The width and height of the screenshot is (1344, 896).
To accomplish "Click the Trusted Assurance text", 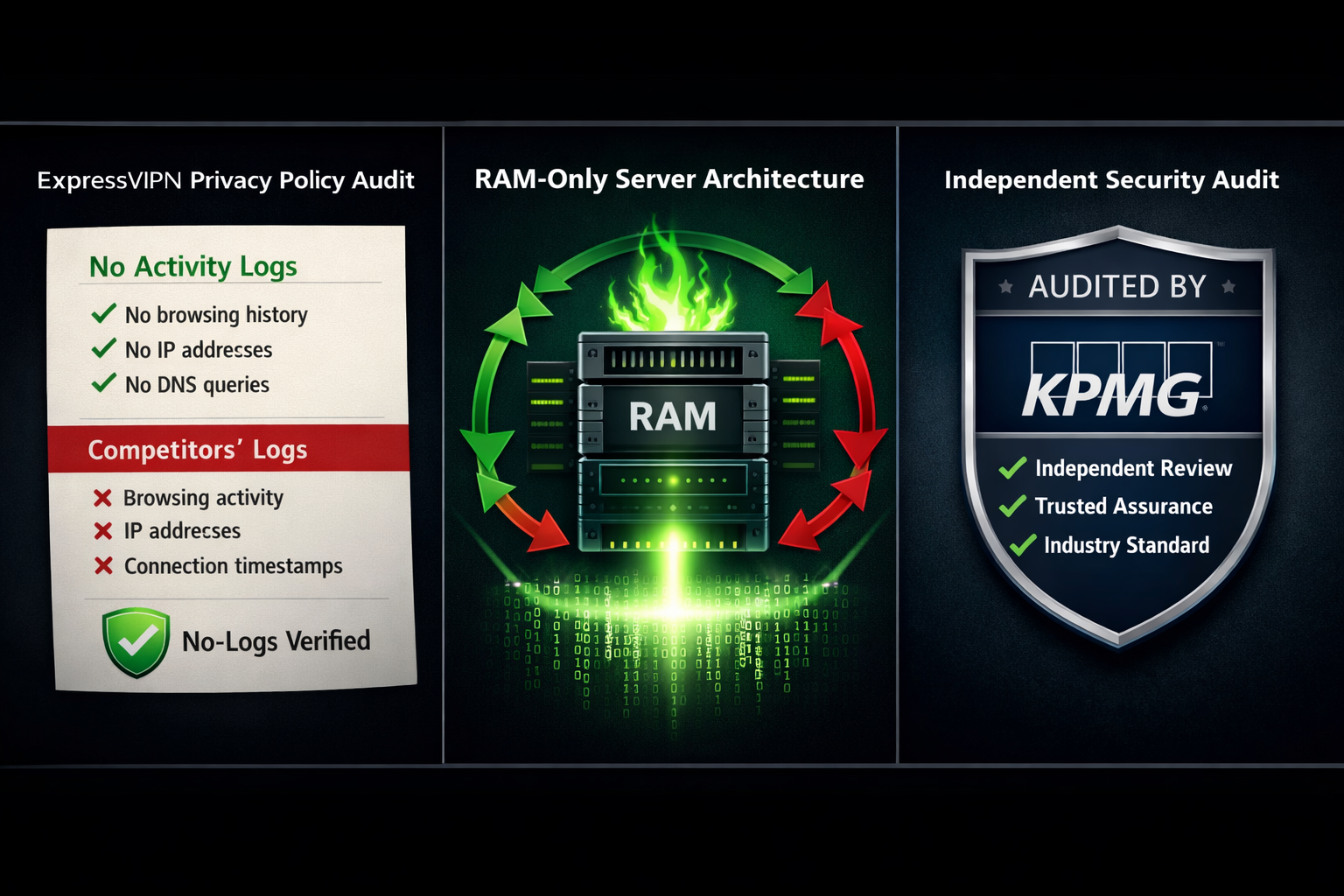I will [x=1123, y=506].
